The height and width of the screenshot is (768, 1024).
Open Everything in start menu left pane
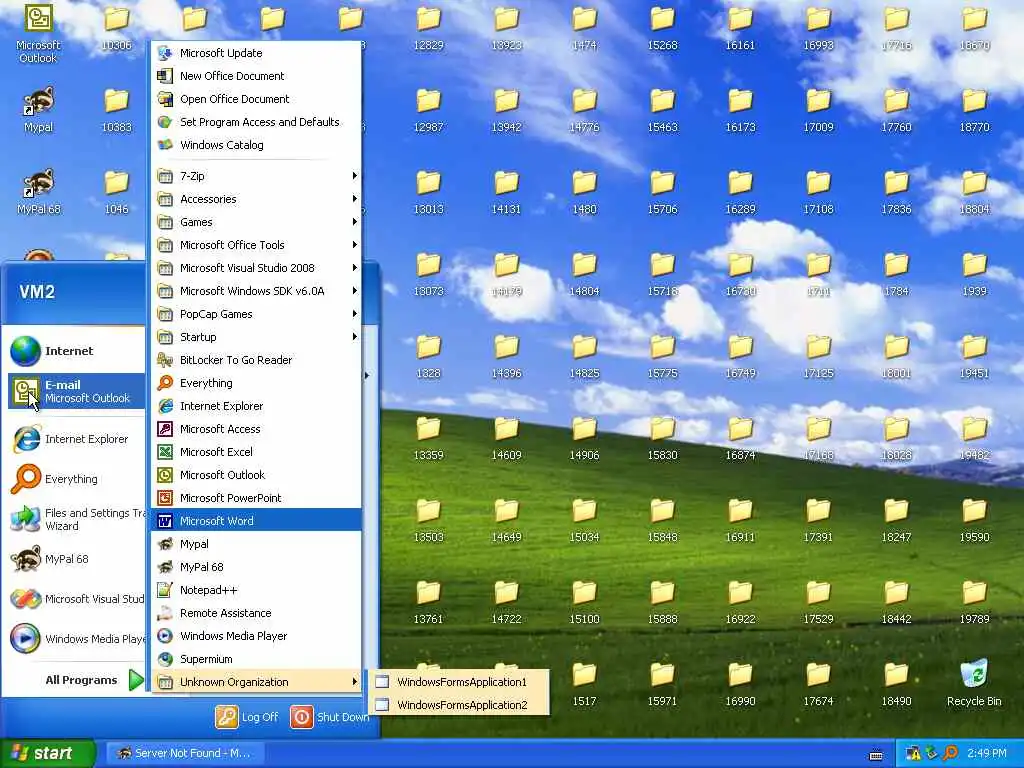(76, 479)
